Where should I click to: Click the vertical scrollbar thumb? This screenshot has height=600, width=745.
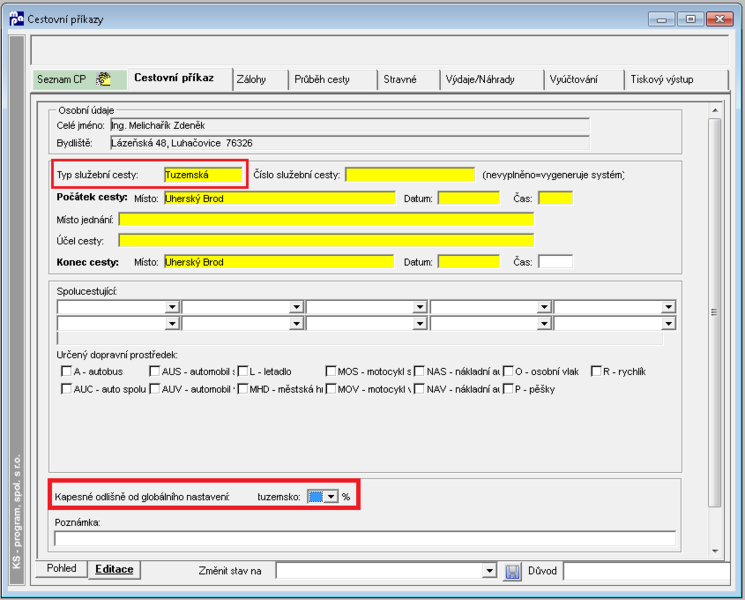[714, 313]
